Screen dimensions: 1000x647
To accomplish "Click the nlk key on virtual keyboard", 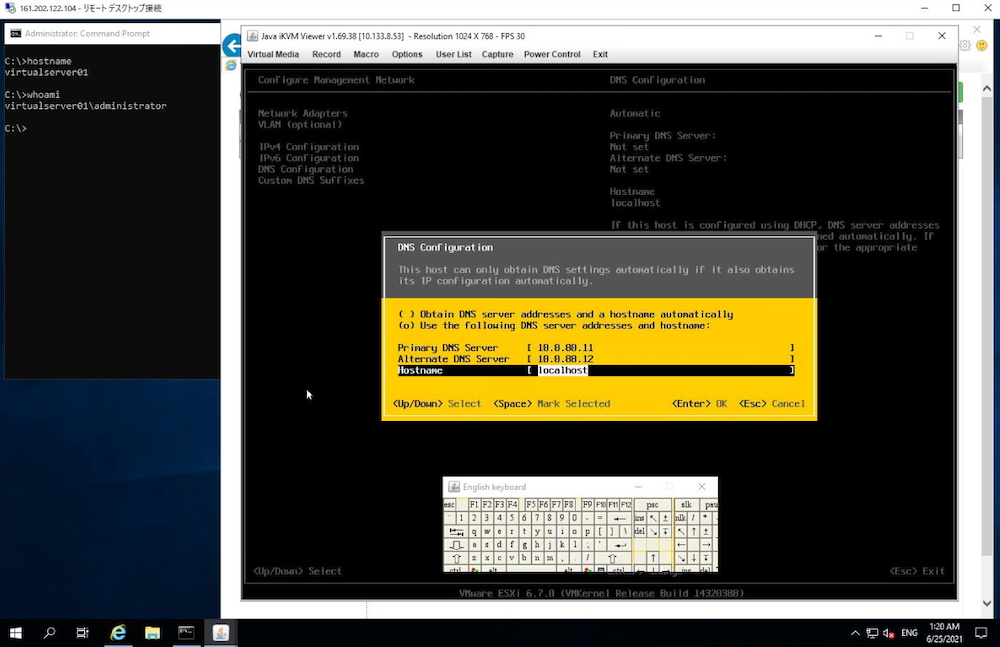I will click(680, 519).
